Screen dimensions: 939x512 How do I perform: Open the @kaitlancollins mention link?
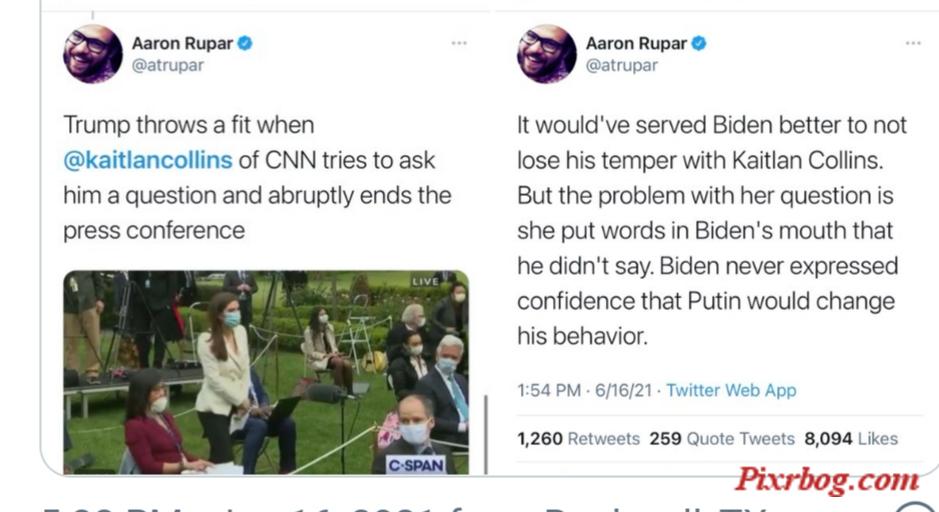pos(147,160)
